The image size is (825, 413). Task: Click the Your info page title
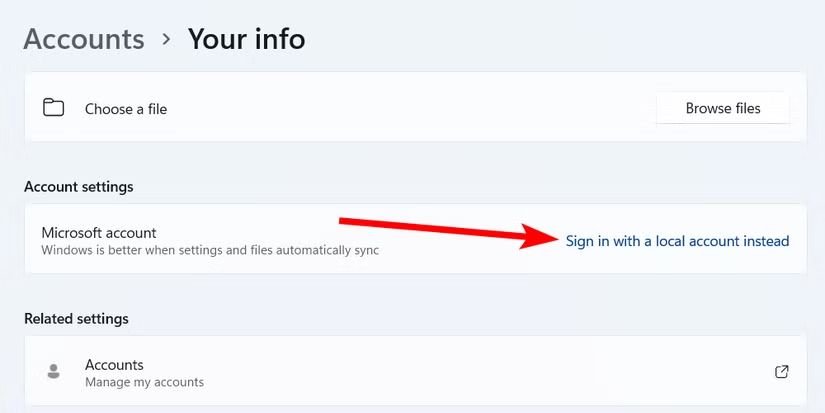coord(247,39)
